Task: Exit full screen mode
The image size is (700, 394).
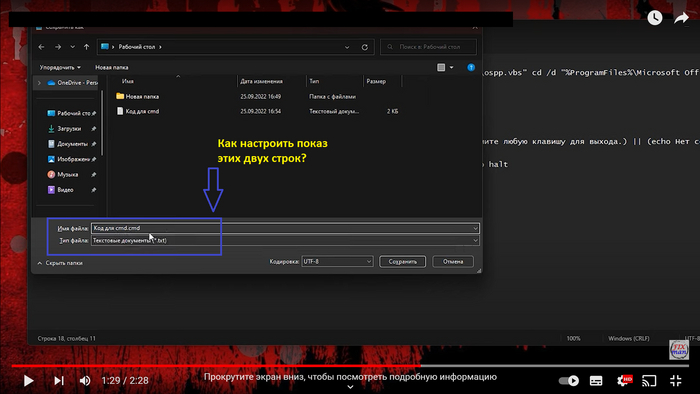Action: 676,381
